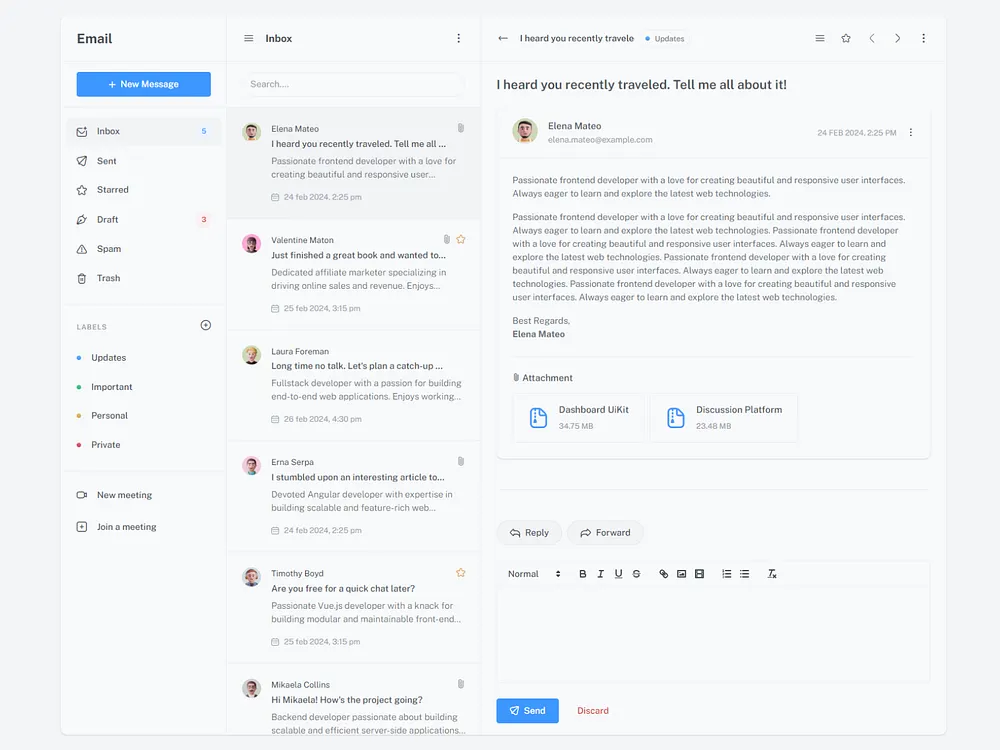The width and height of the screenshot is (1000, 750).
Task: Click the paperclip on Elena Mateo's email
Action: 461,127
